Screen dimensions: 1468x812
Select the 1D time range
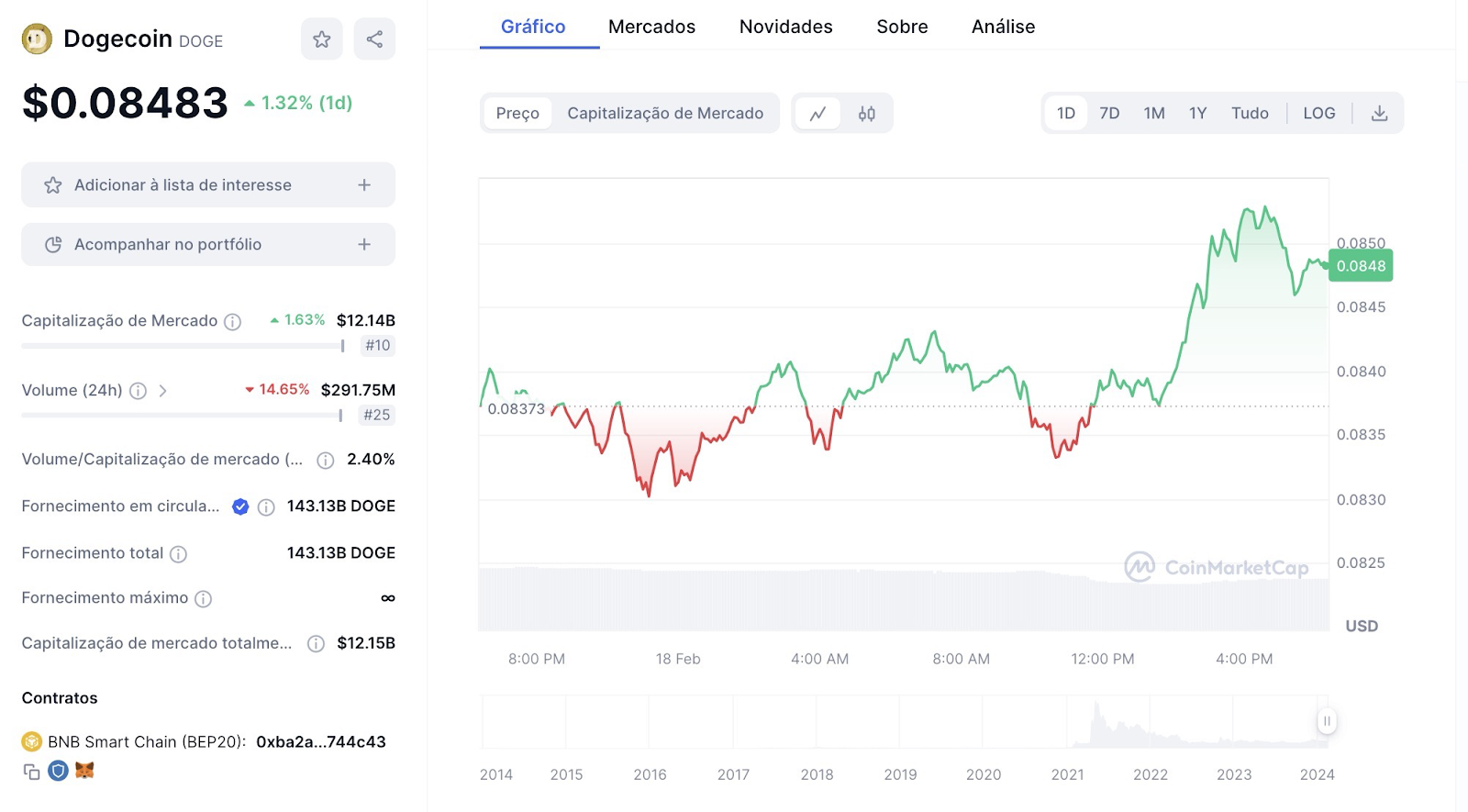coord(1065,114)
